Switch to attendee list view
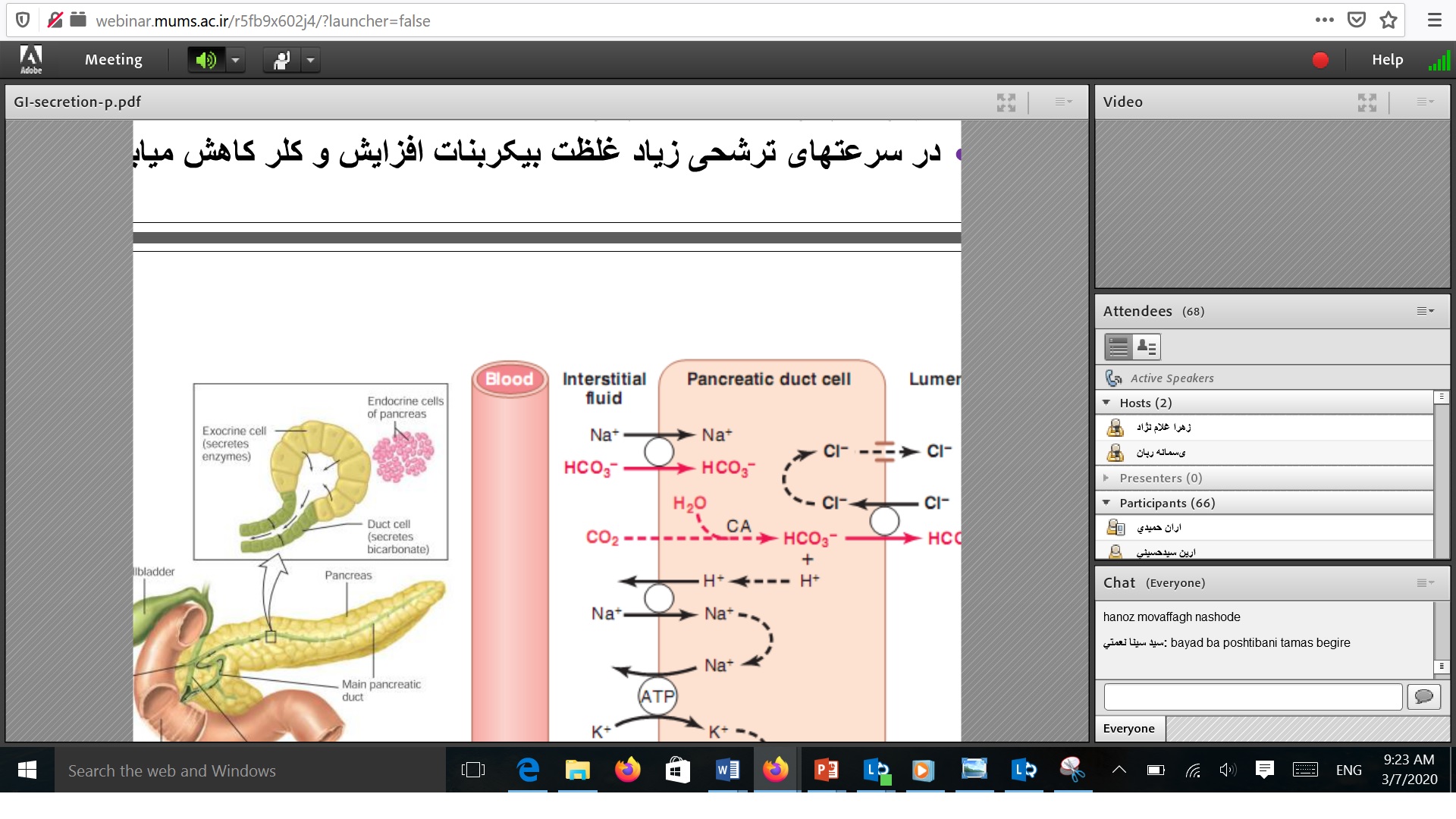The image size is (1456, 819). (x=1119, y=347)
